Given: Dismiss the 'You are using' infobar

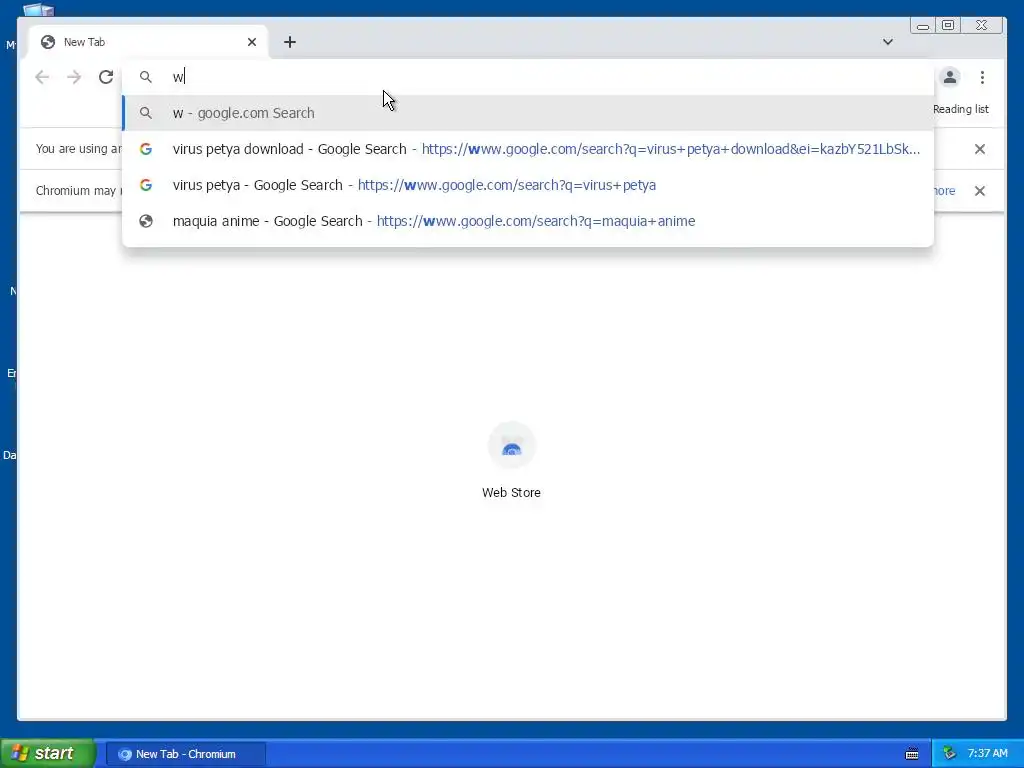Looking at the screenshot, I should coord(980,149).
